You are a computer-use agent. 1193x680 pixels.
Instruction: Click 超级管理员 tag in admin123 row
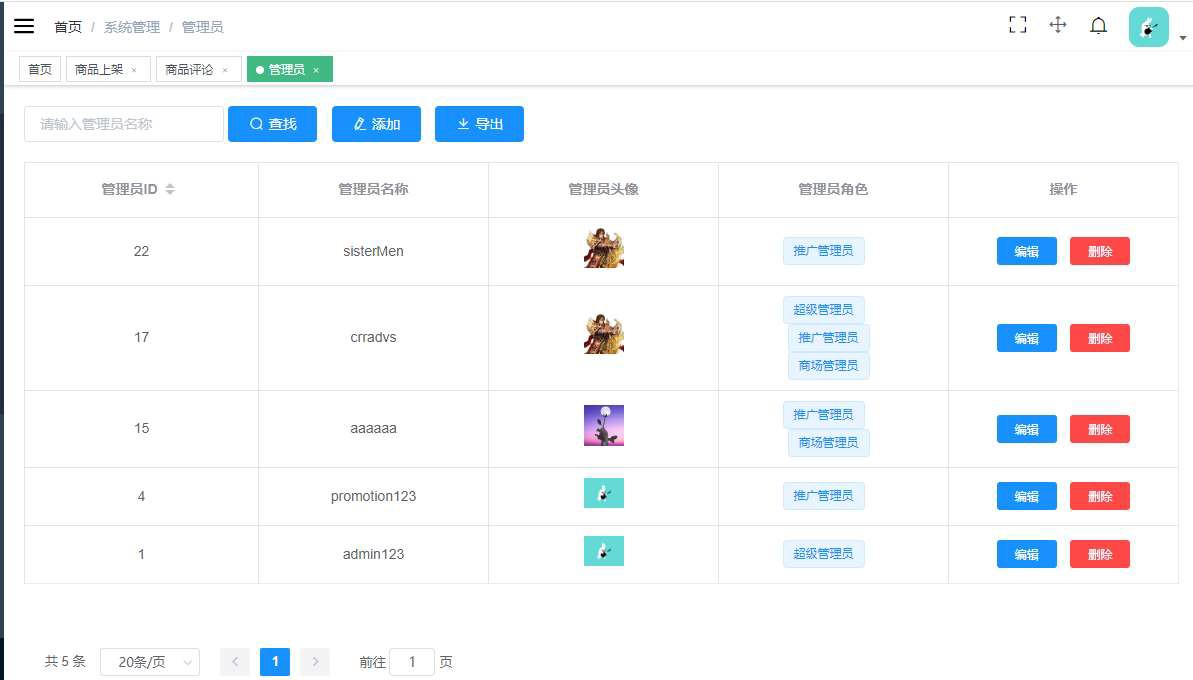[823, 554]
